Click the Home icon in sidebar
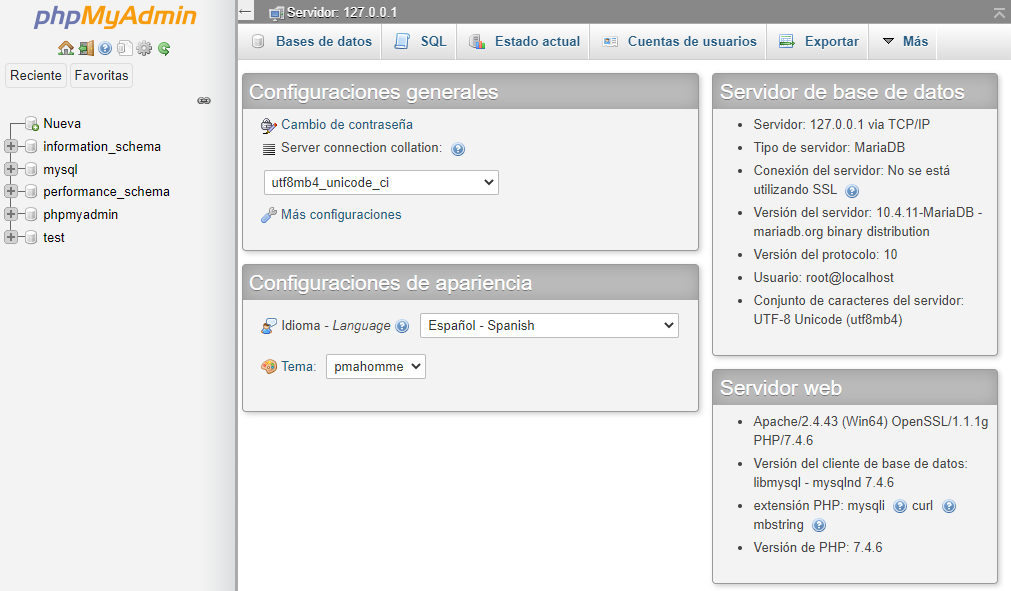 point(66,48)
